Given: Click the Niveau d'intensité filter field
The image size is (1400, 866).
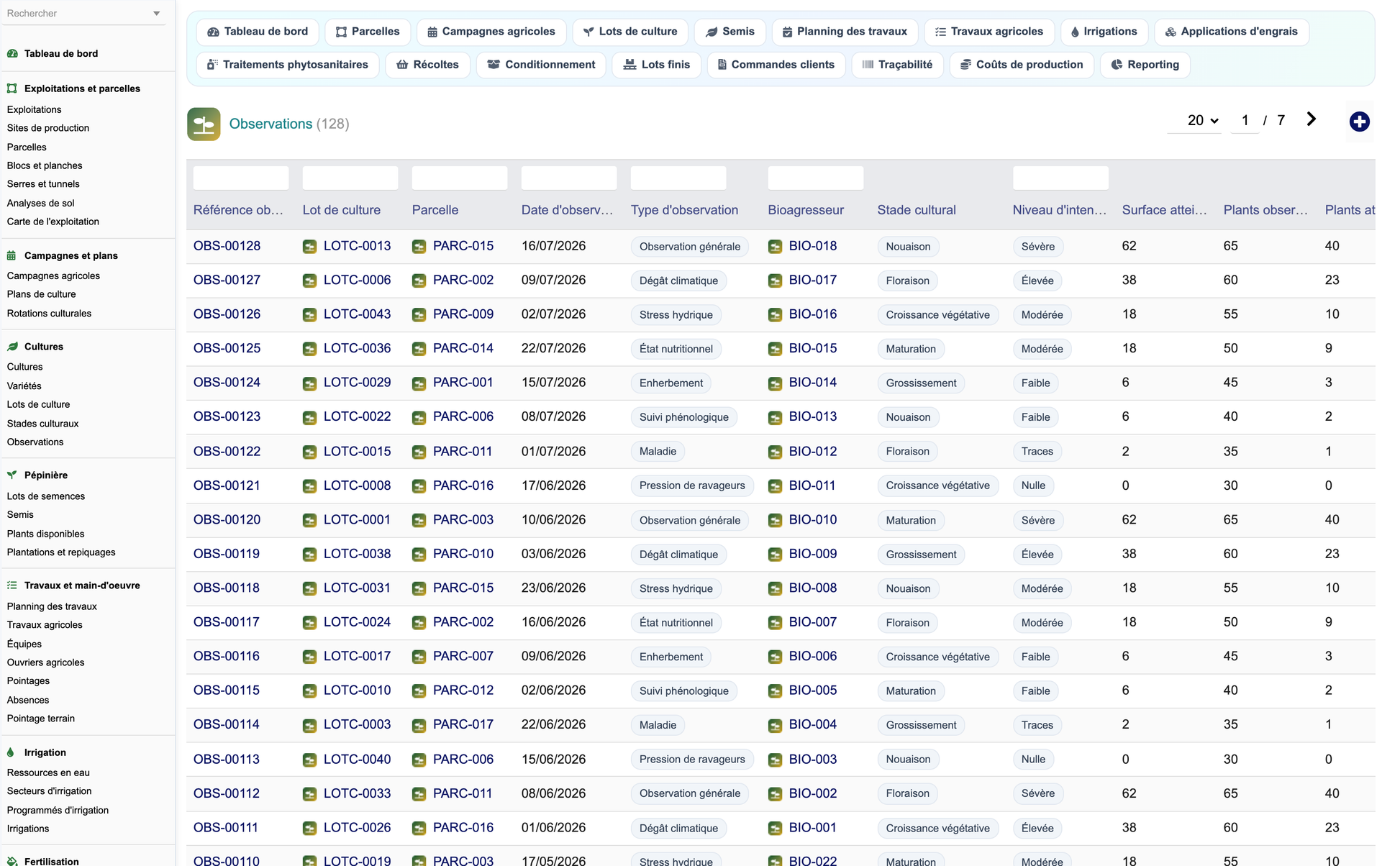Looking at the screenshot, I should click(1060, 178).
